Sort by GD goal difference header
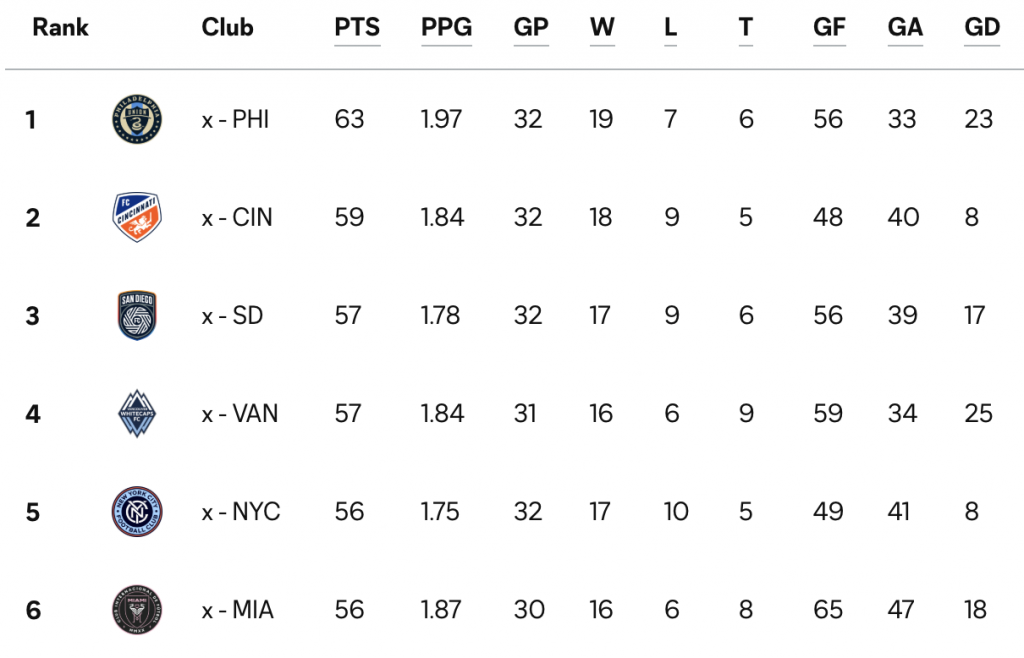 (982, 27)
